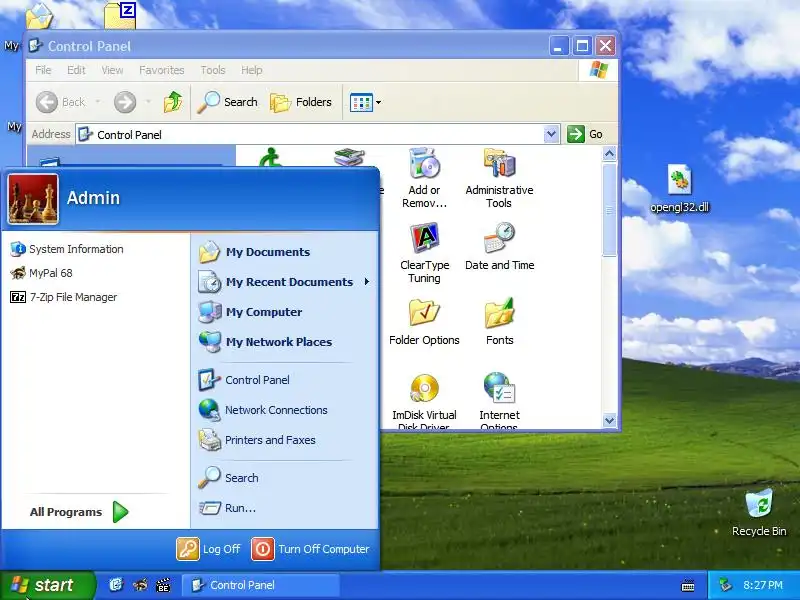Open Folder Options in Control Panel
The width and height of the screenshot is (800, 600).
click(424, 322)
